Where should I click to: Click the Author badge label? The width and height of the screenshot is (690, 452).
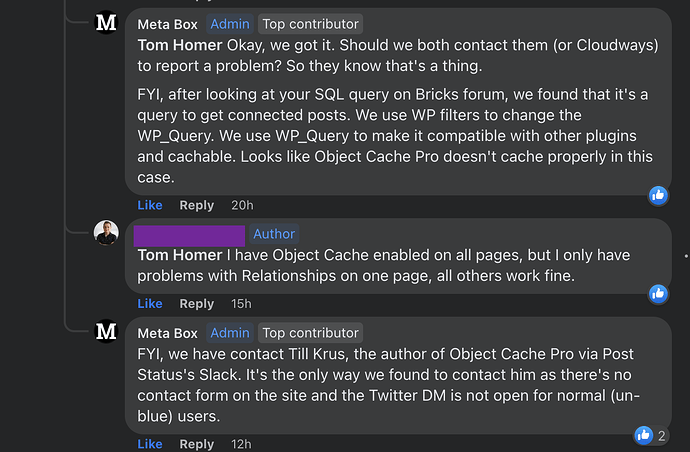274,234
